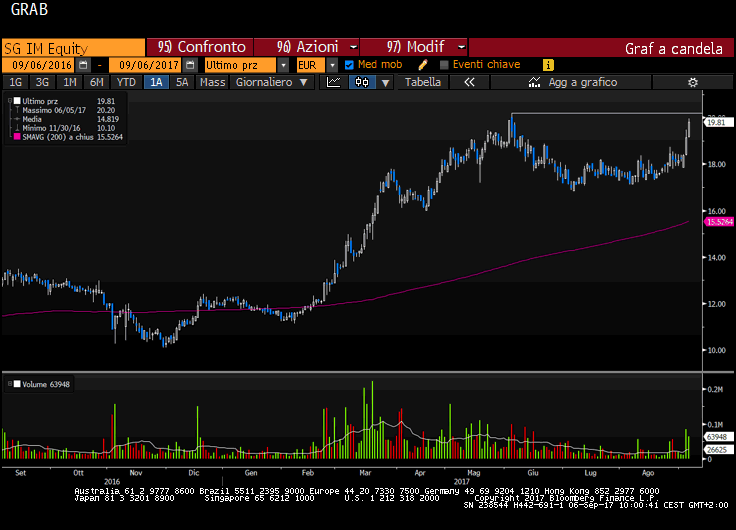Expand the Giornaliero periodicity dropdown
The width and height of the screenshot is (736, 530).
(269, 82)
